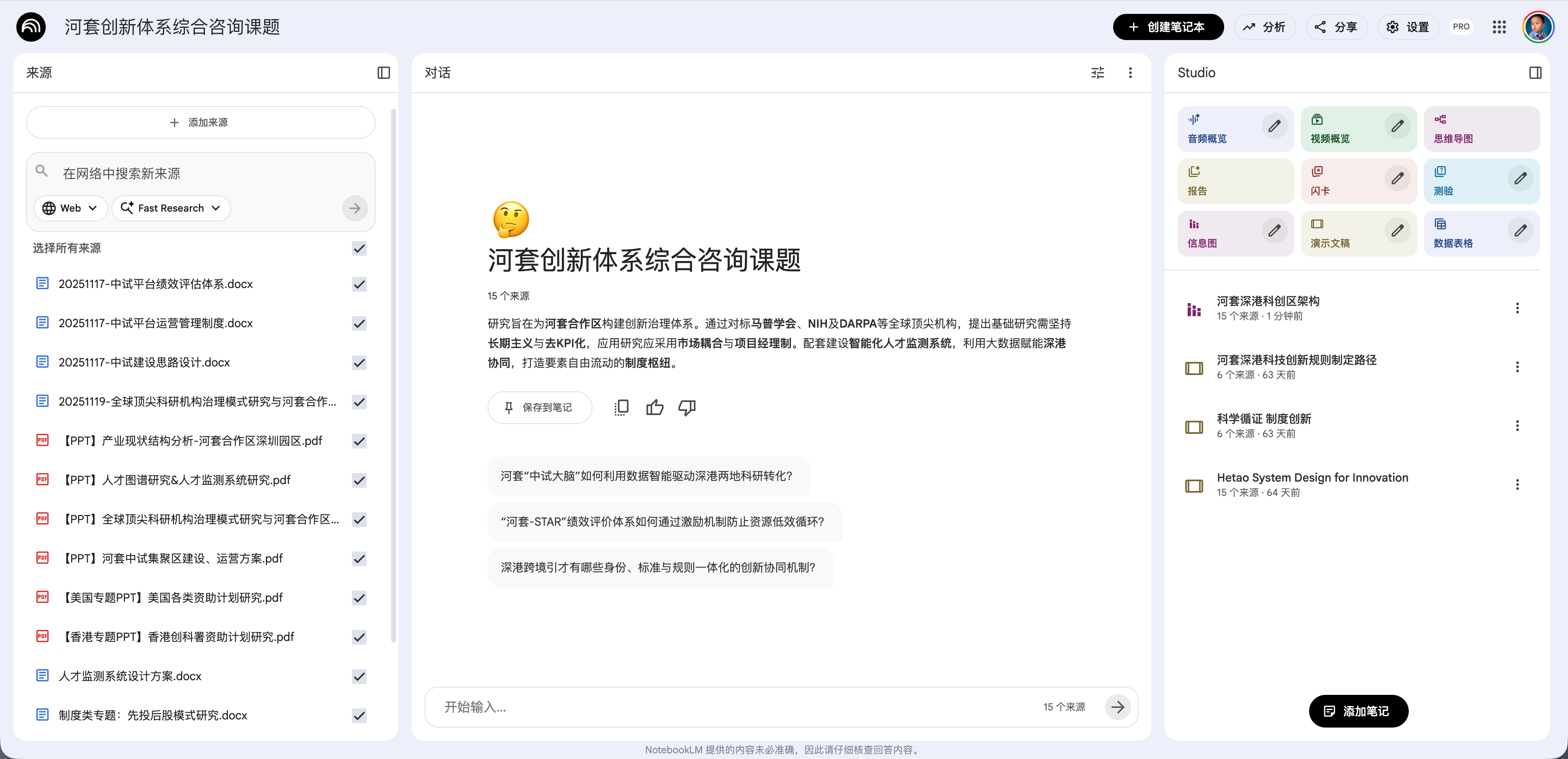
Task: Switch to the 对话 chat panel settings
Action: (x=1098, y=72)
